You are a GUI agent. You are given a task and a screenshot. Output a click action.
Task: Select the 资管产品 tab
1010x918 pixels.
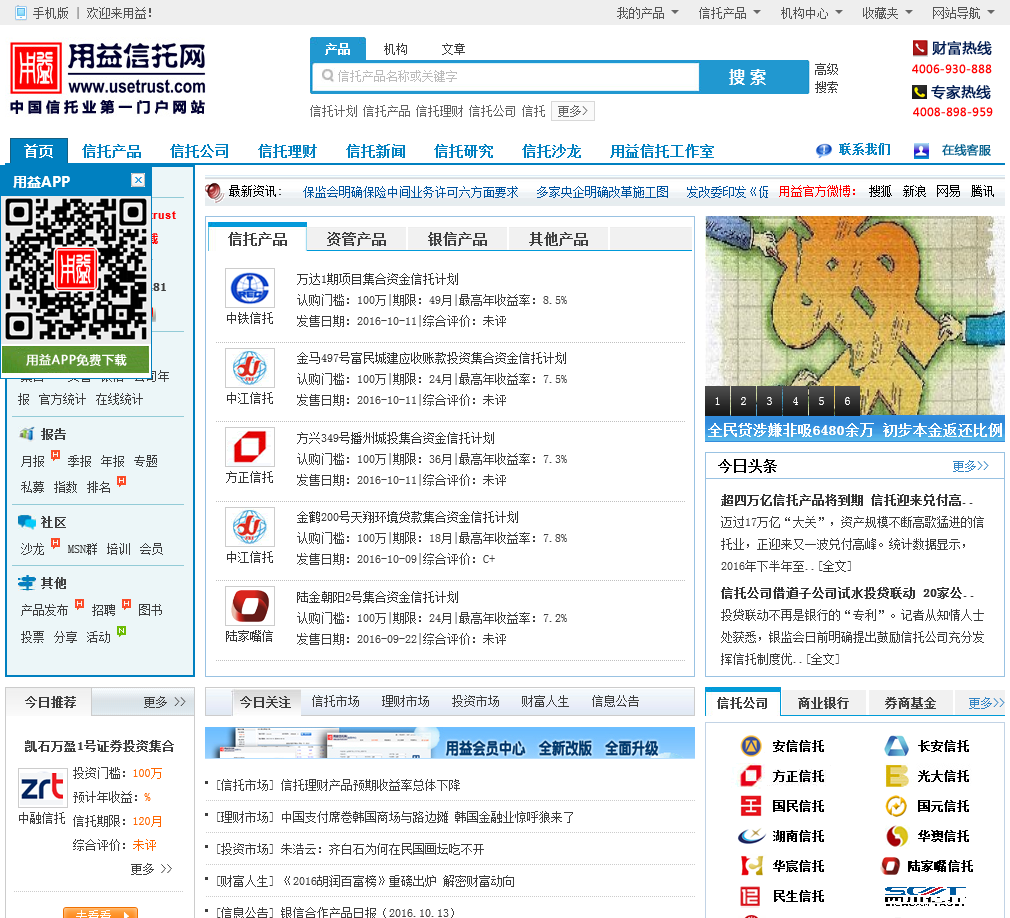[x=356, y=239]
